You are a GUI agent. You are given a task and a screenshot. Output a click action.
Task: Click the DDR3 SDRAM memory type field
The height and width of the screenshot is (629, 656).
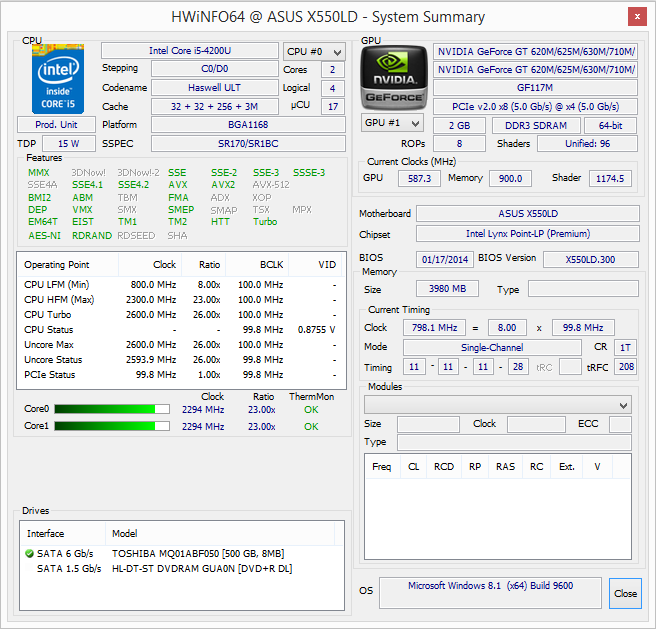(x=536, y=126)
